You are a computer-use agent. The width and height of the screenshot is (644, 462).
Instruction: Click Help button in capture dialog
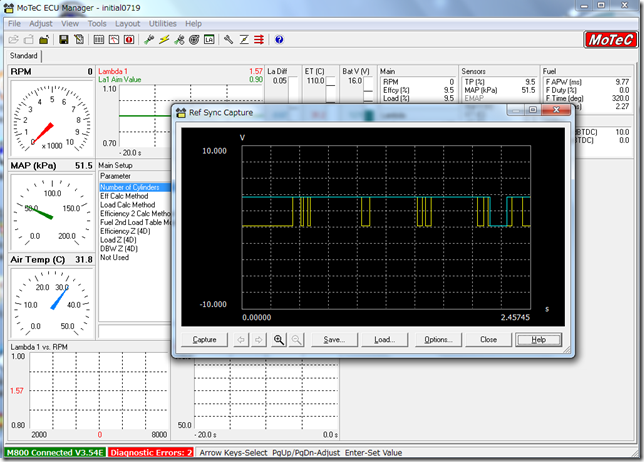(x=538, y=340)
